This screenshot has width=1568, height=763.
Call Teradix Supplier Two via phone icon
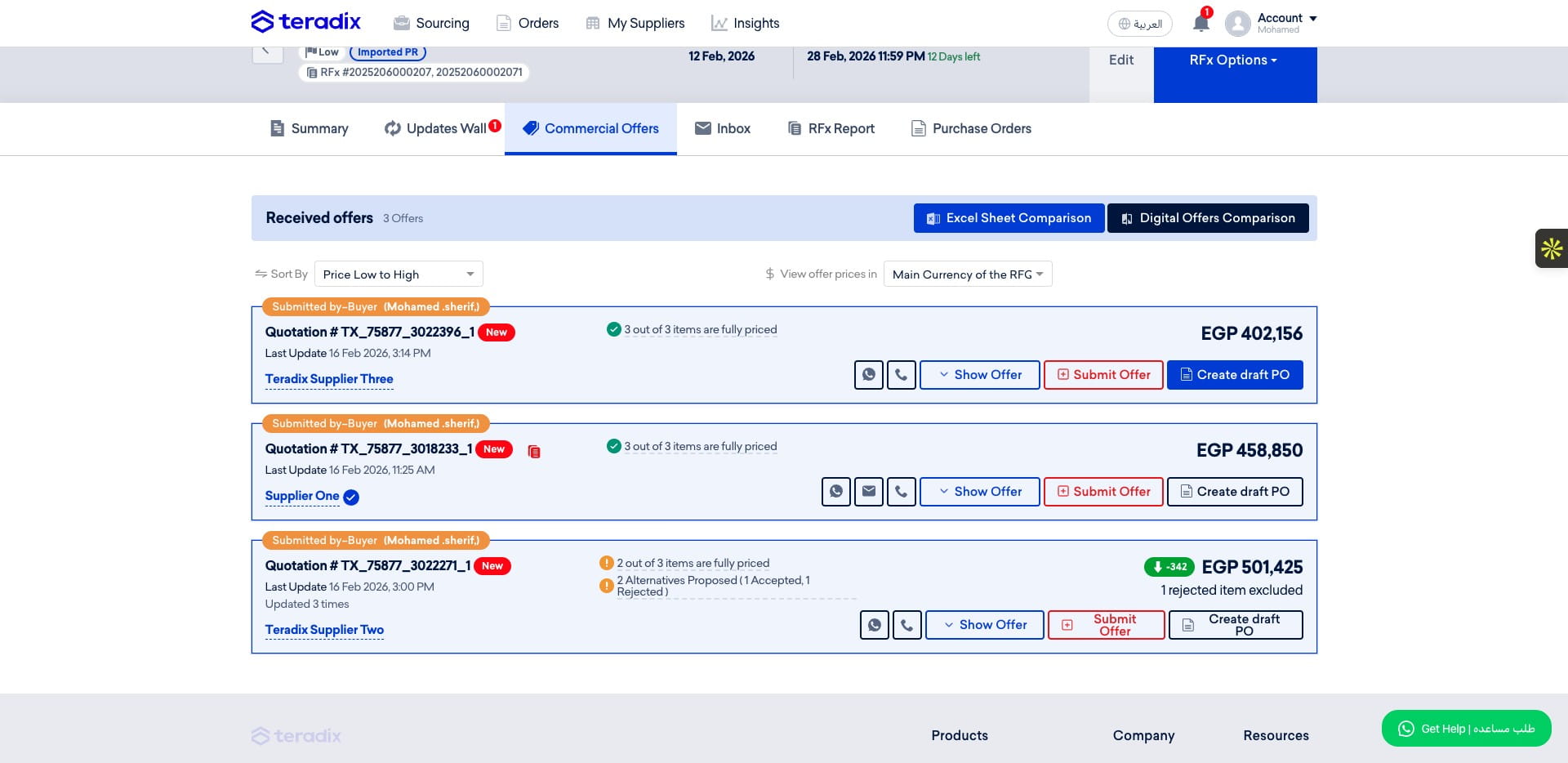coord(907,625)
